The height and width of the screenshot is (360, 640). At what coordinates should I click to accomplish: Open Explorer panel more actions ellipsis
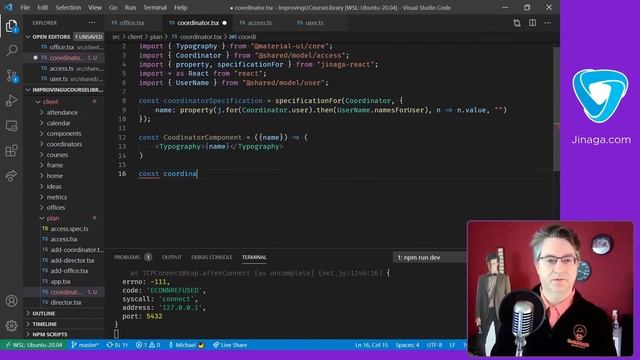pyautogui.click(x=92, y=23)
